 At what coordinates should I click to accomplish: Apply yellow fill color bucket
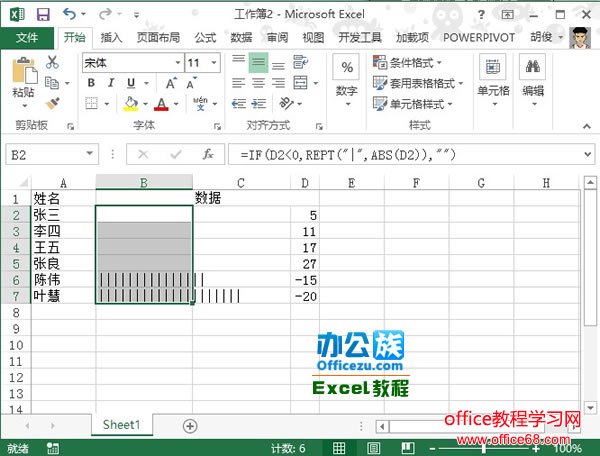(x=131, y=103)
